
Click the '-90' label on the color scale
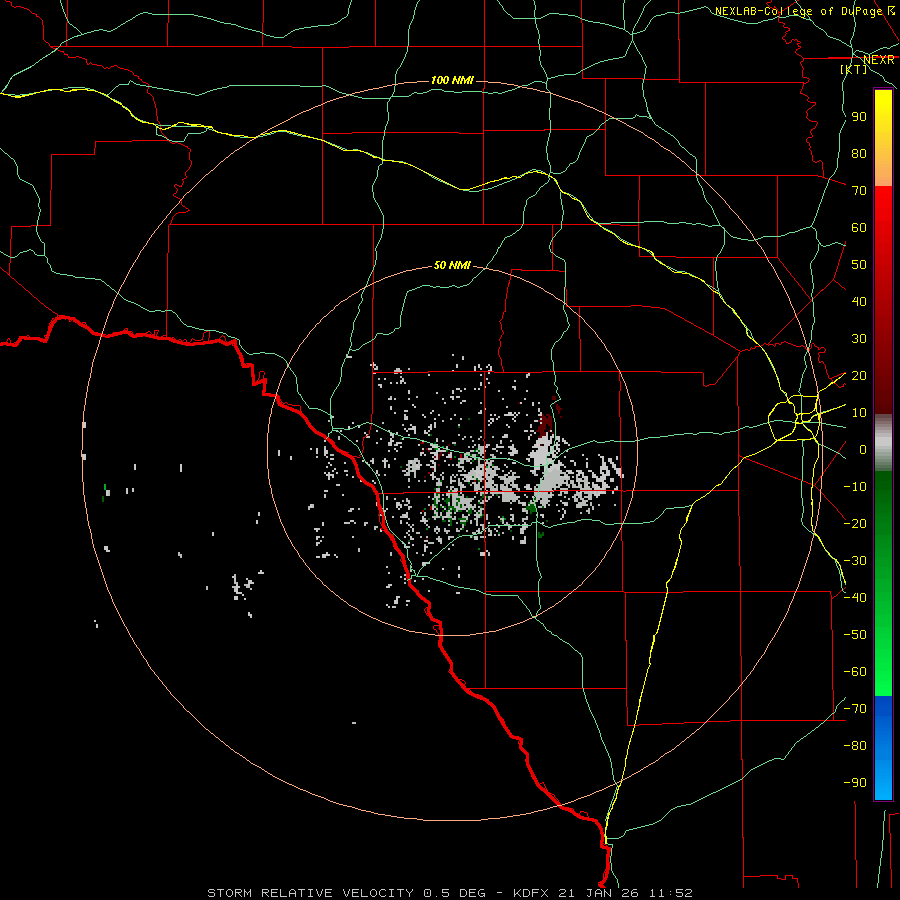point(855,782)
